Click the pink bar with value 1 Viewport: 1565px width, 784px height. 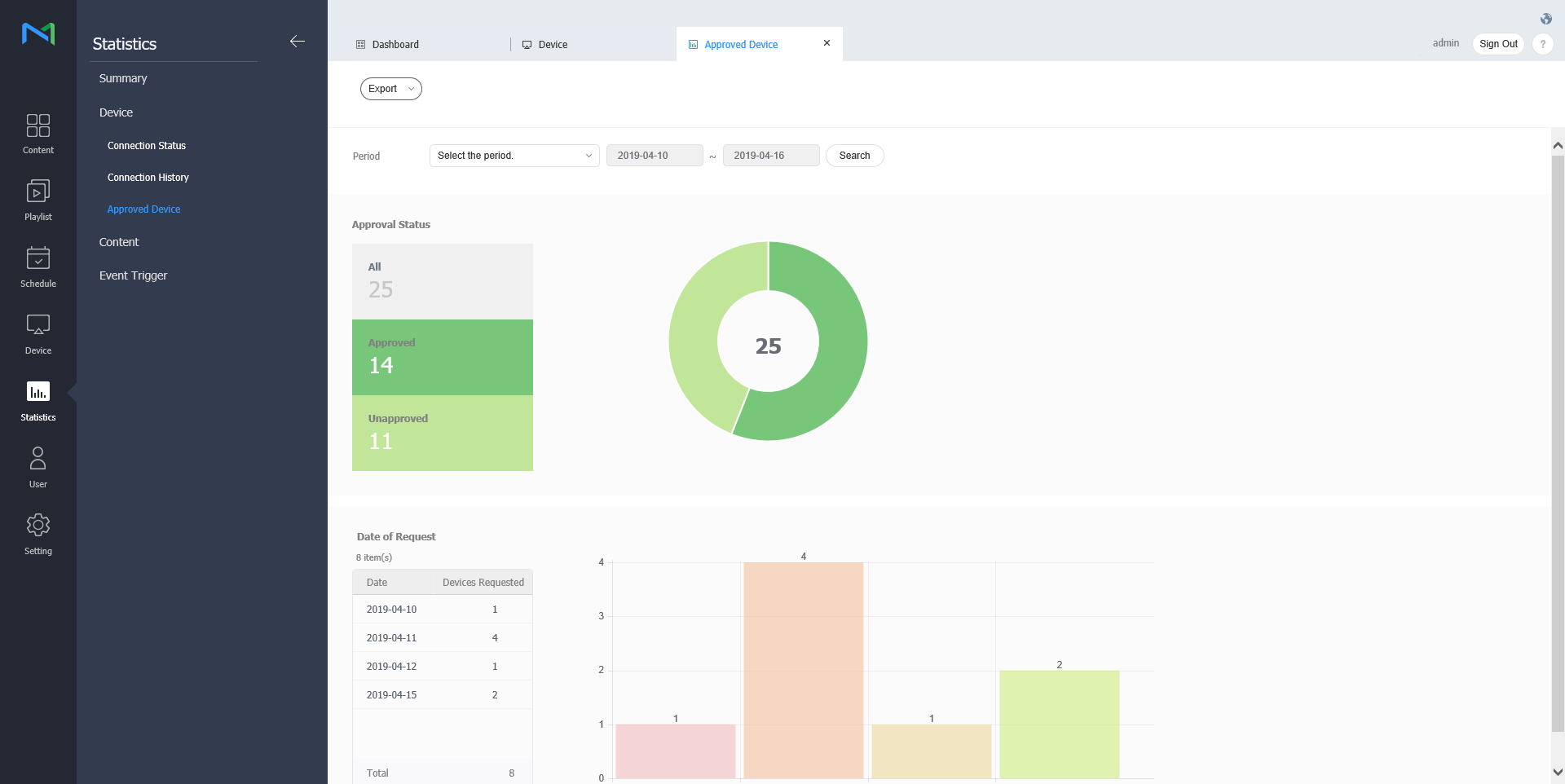pos(676,751)
